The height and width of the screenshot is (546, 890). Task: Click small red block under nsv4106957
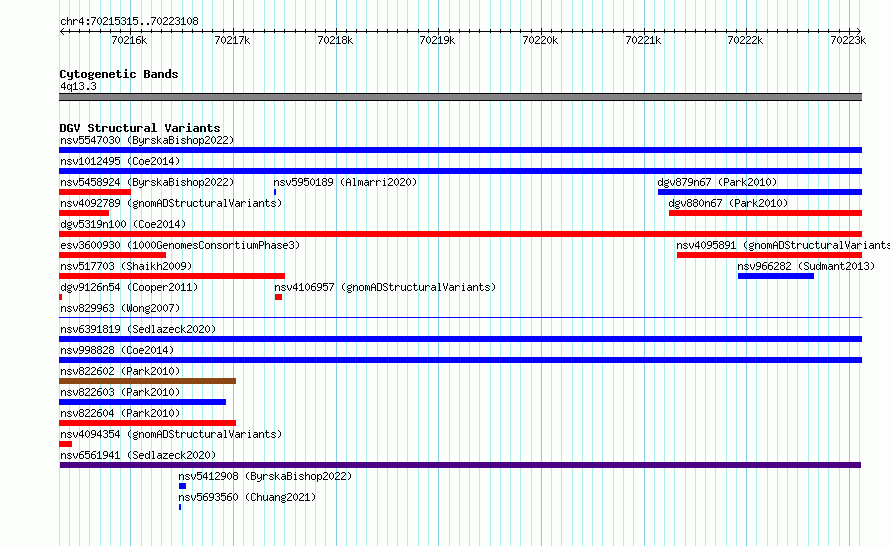pos(278,297)
